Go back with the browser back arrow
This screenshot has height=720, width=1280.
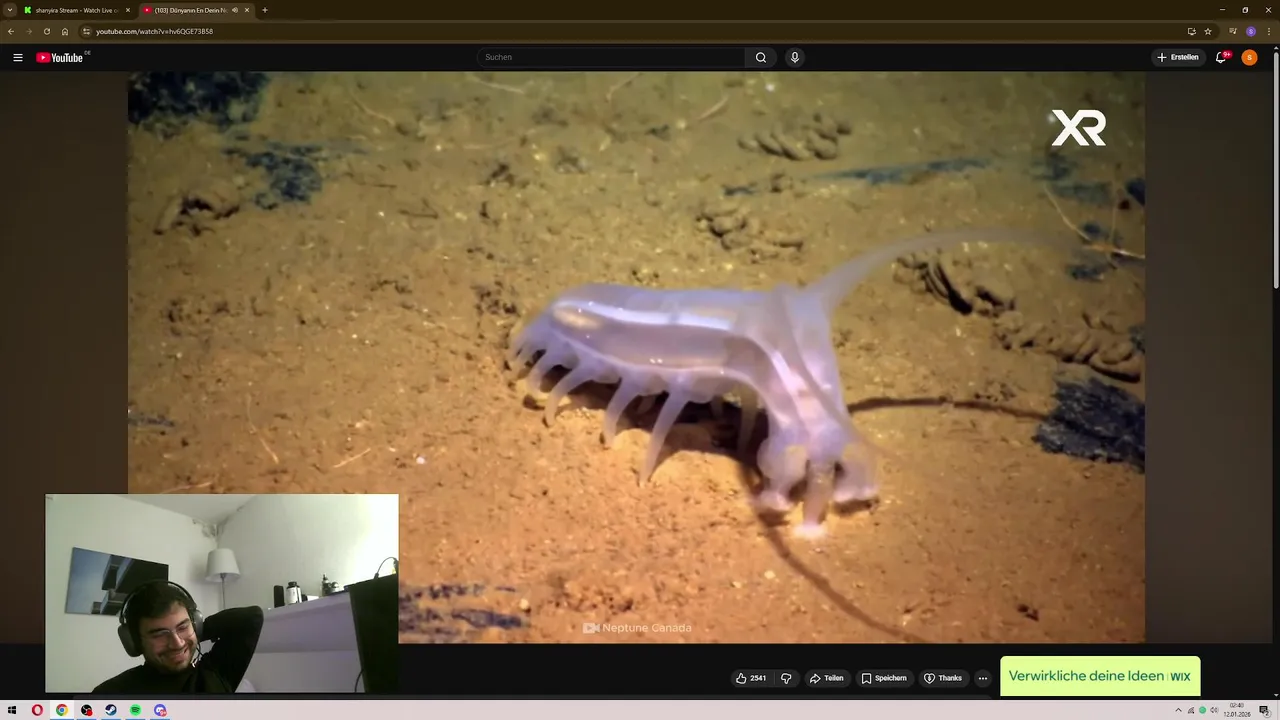click(11, 31)
